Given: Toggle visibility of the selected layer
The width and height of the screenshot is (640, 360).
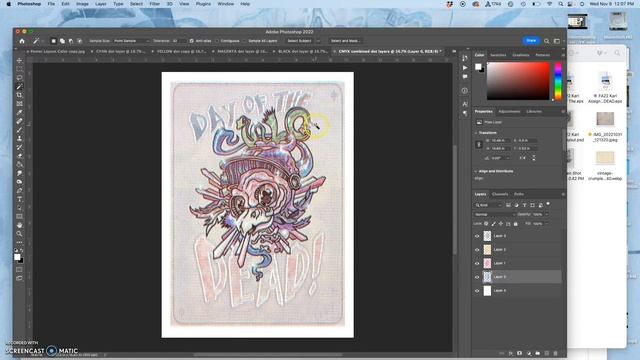Looking at the screenshot, I should (477, 277).
